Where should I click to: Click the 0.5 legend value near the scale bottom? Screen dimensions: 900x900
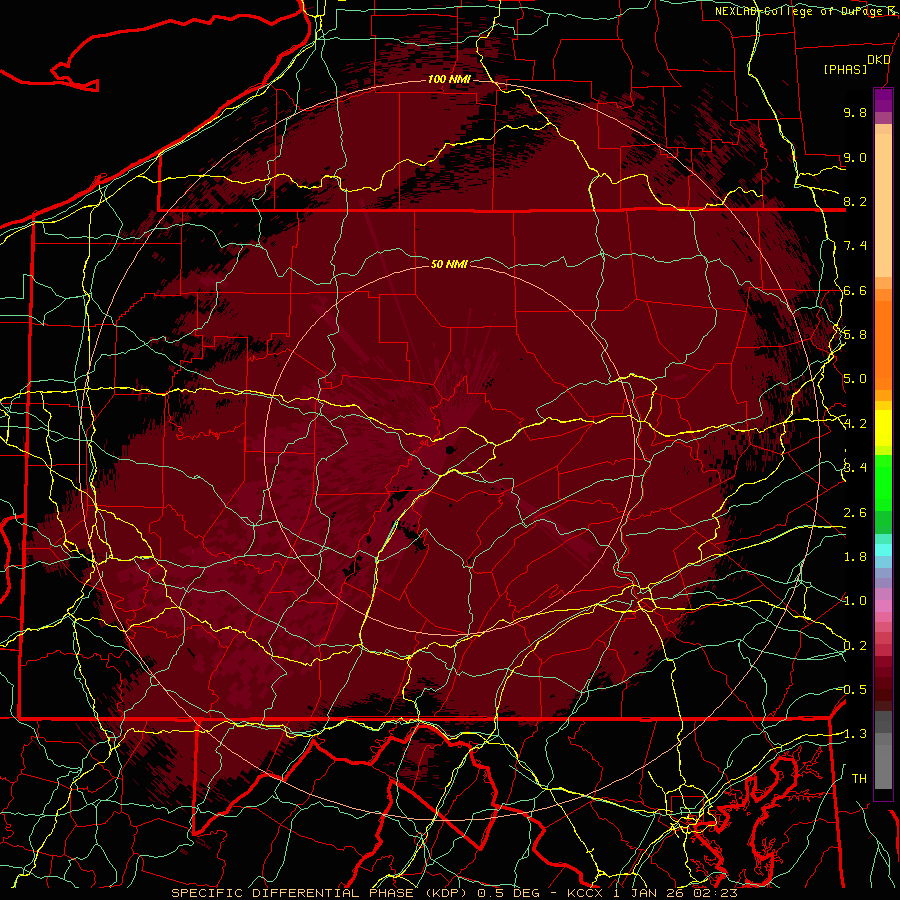(x=855, y=690)
